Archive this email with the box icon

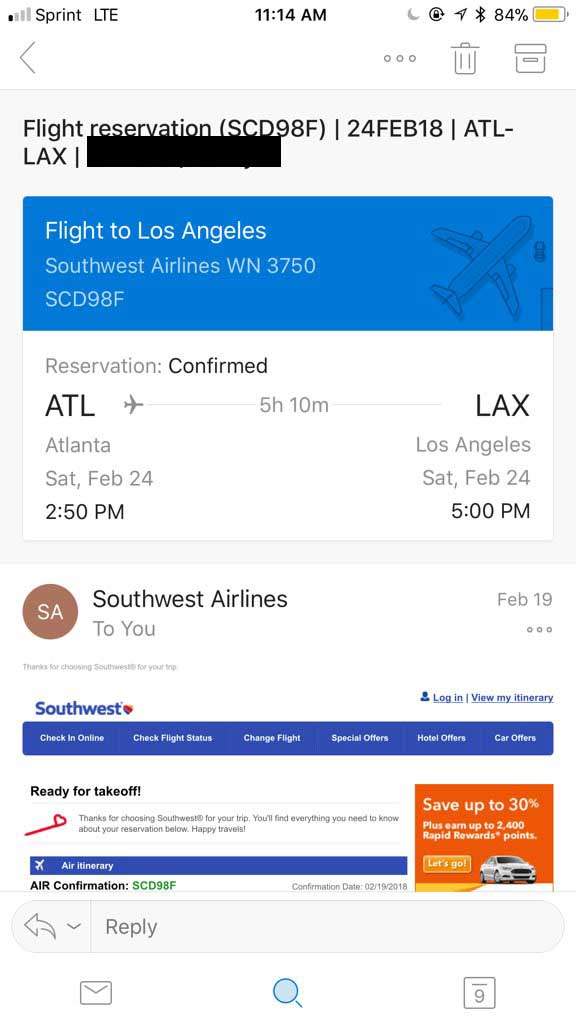530,58
